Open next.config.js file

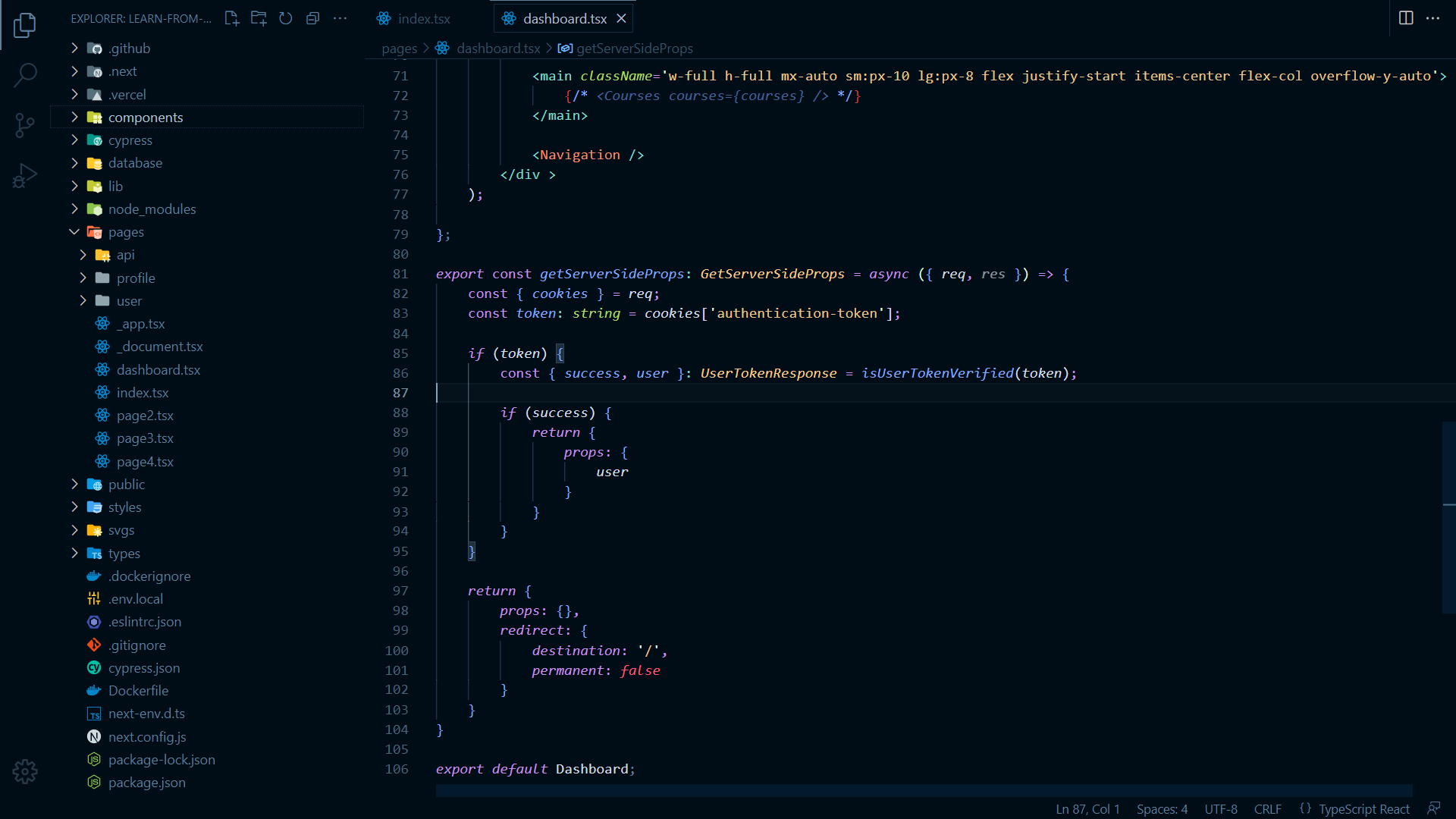(207, 737)
